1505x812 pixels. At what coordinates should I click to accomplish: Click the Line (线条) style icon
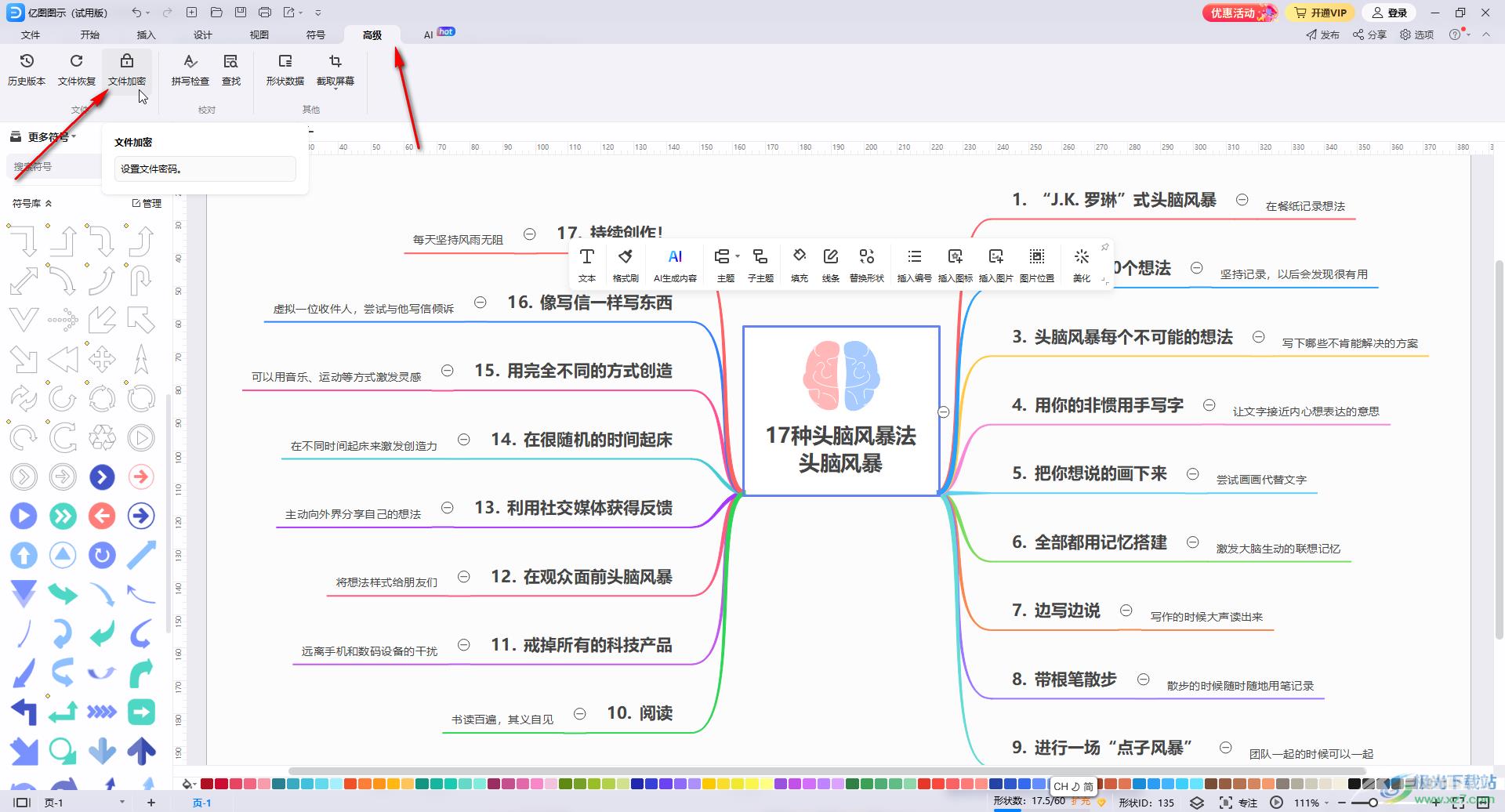(x=831, y=256)
